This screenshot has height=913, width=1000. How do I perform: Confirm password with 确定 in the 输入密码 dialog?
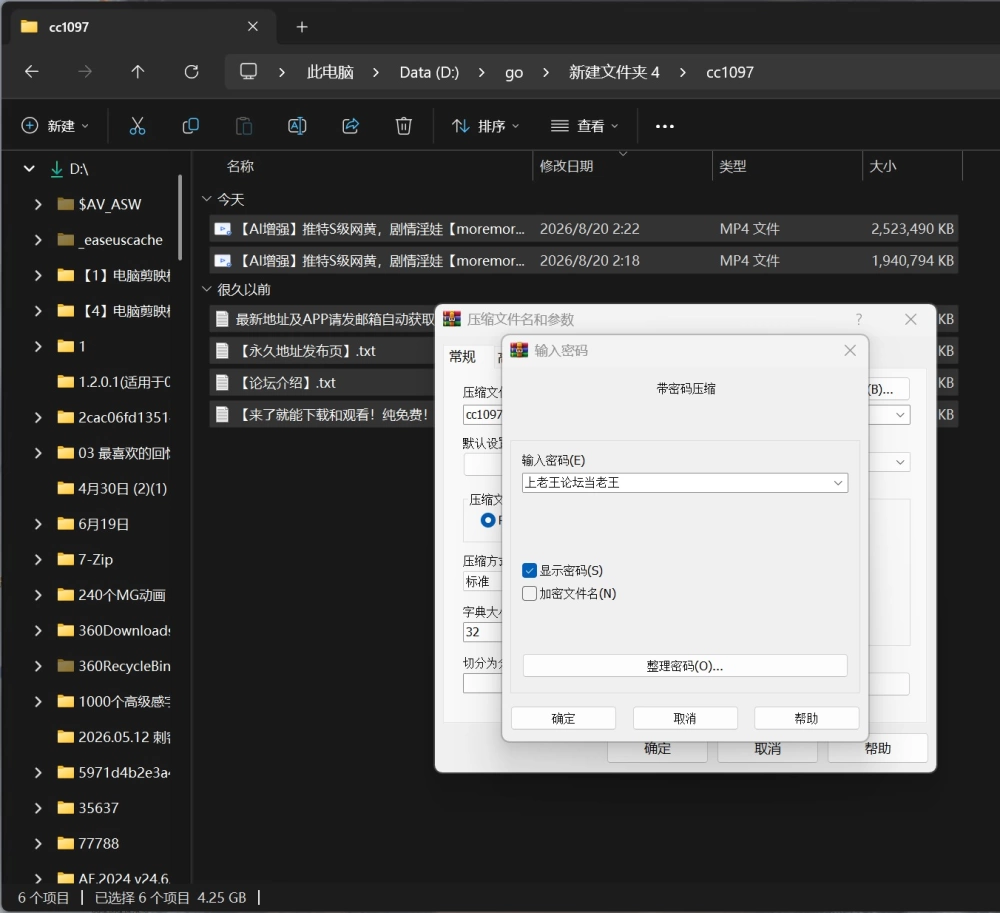coord(563,718)
